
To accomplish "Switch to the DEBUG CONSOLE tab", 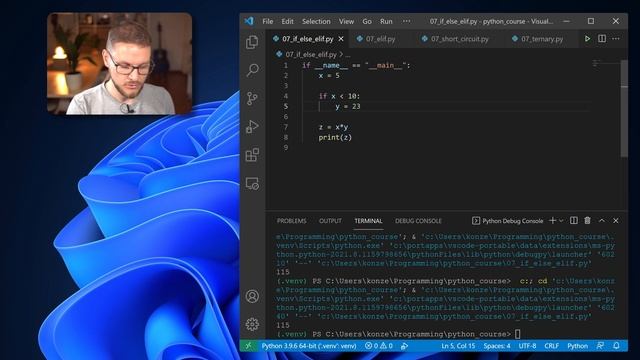I will [418, 221].
